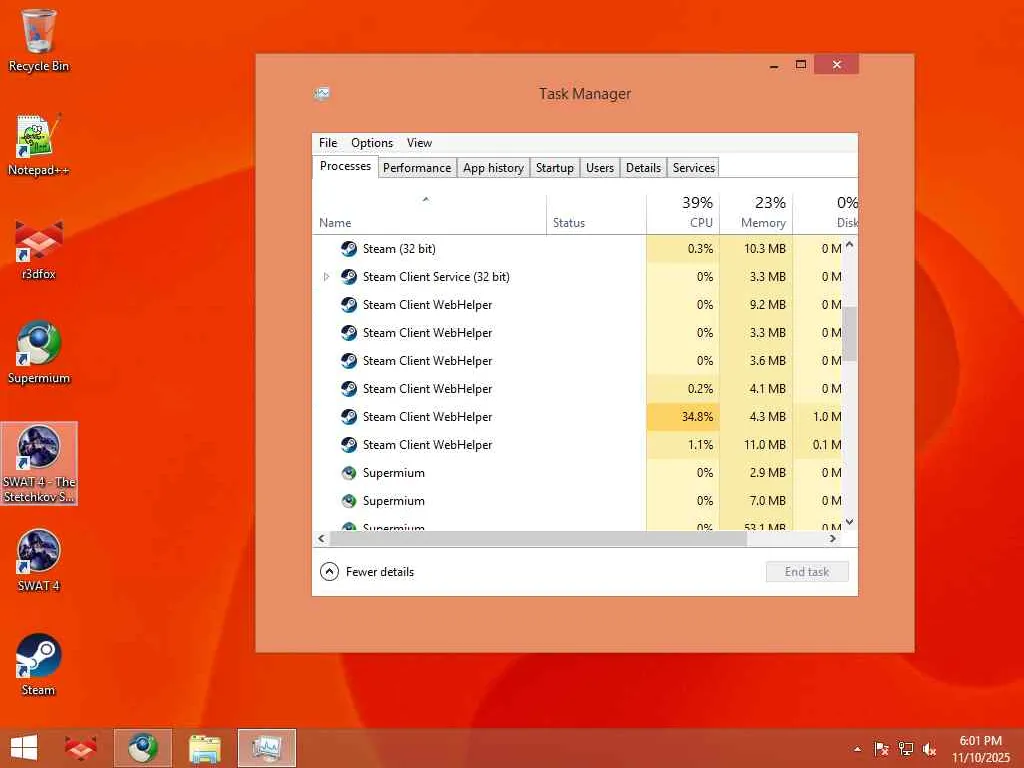Open File Explorer from the taskbar

click(205, 748)
